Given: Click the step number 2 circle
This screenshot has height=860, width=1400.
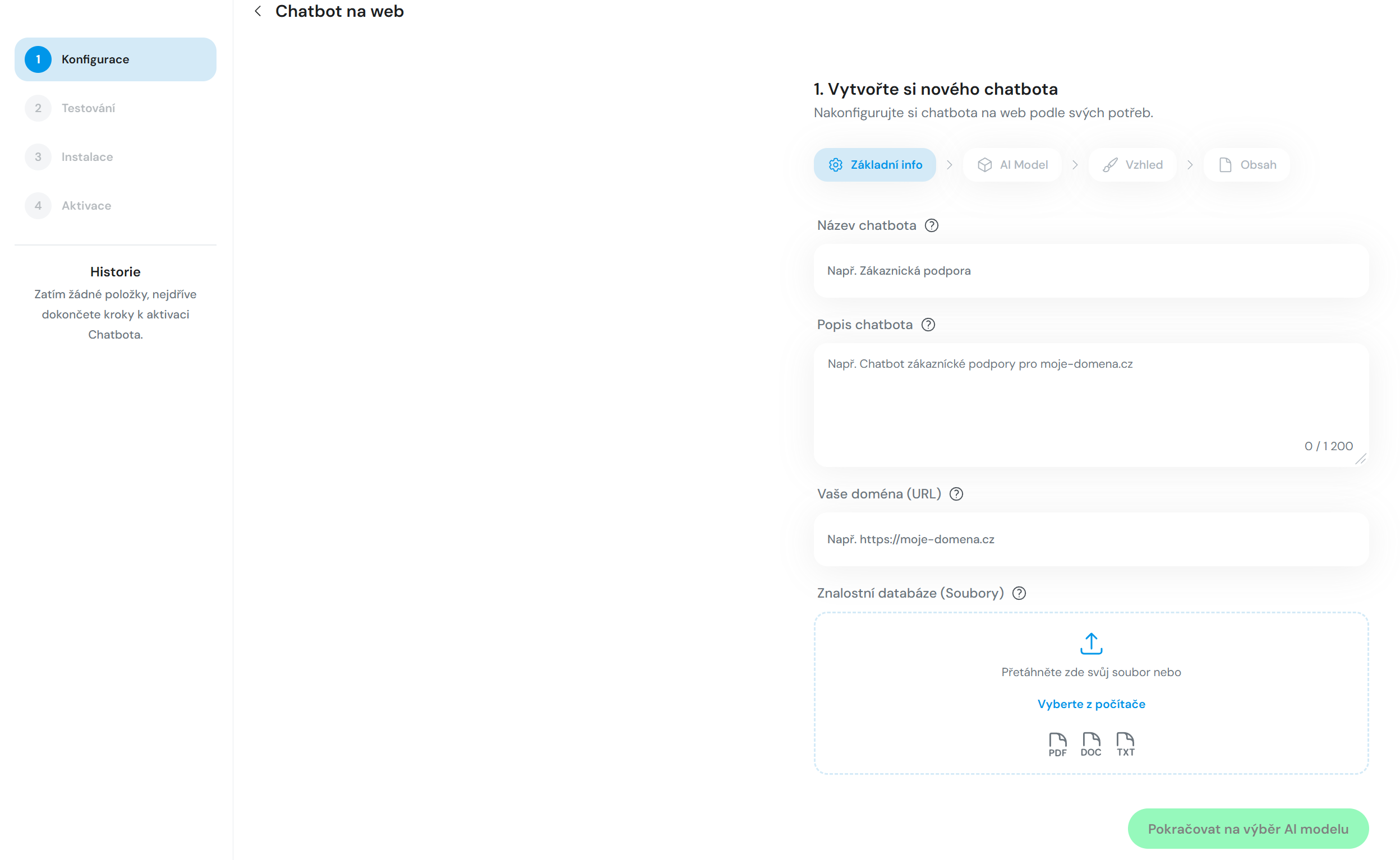Looking at the screenshot, I should pyautogui.click(x=38, y=108).
